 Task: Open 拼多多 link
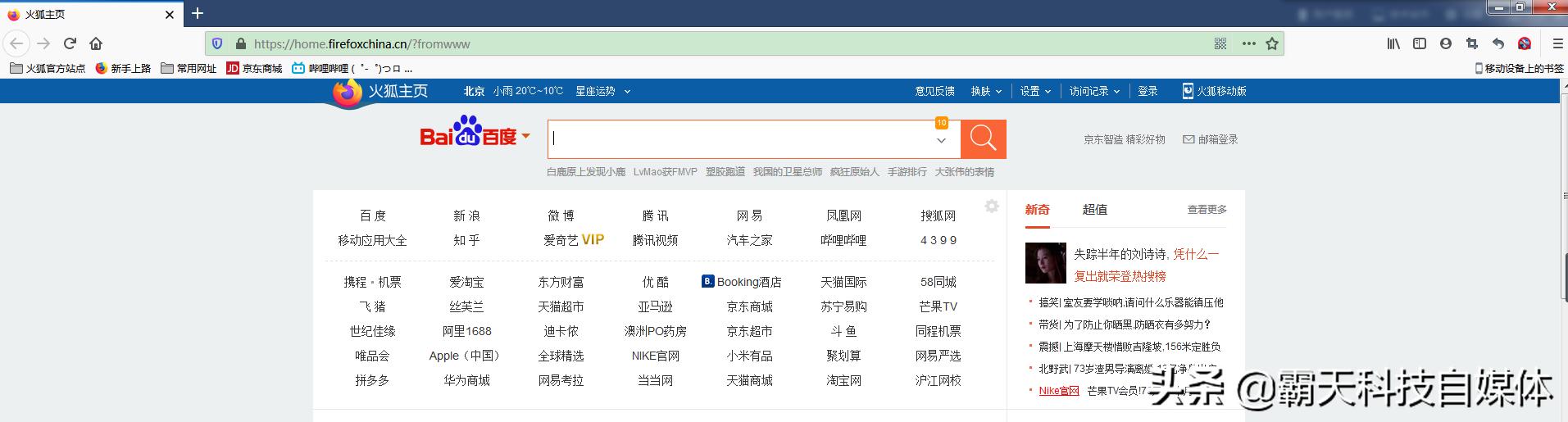point(372,380)
